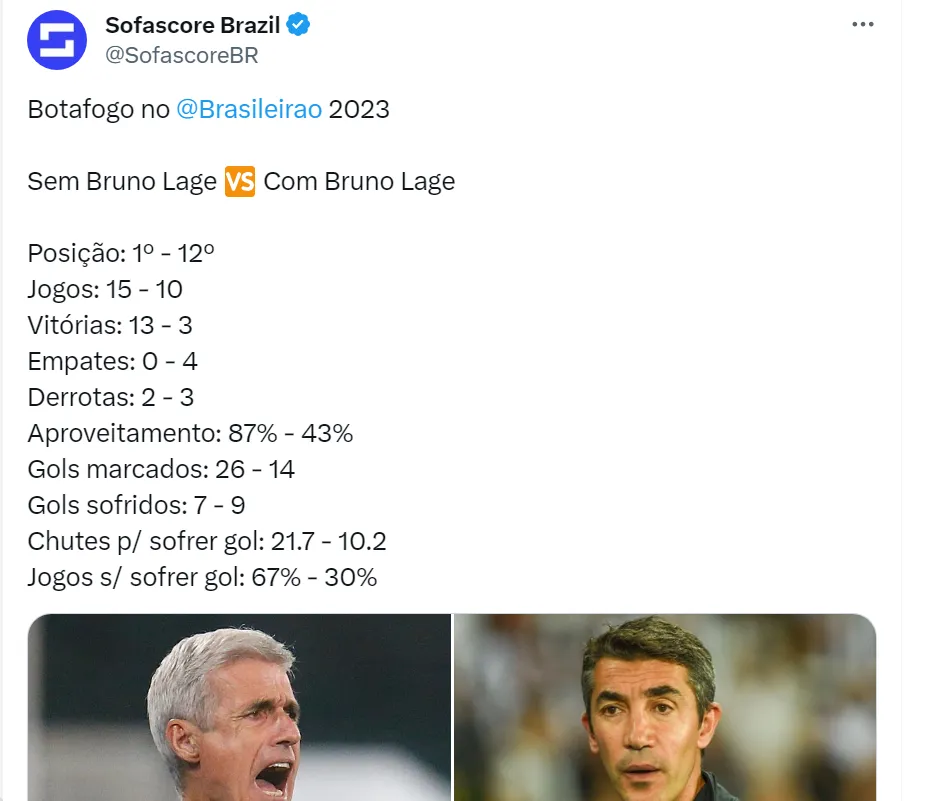Screen dimensions: 926x801
Task: Click the "Jogos s/ sofrer gol" line
Action: tap(202, 578)
